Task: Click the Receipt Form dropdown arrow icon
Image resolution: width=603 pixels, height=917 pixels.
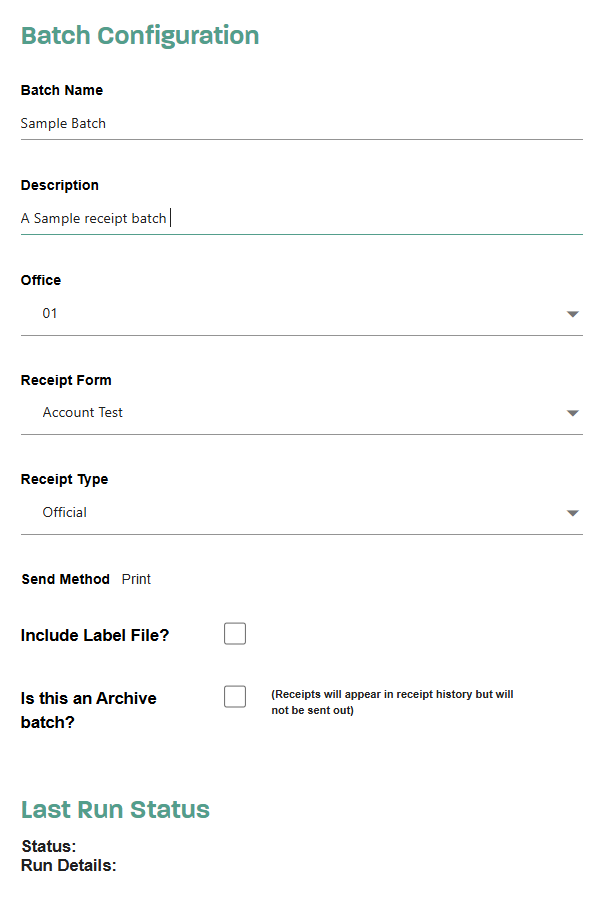Action: (573, 413)
